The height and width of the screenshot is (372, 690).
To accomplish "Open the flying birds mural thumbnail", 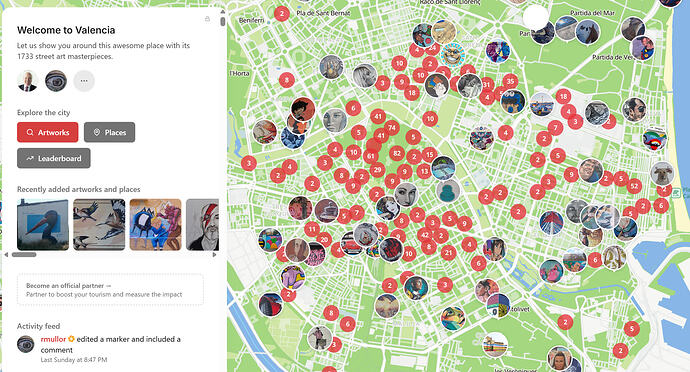I will (x=99, y=225).
